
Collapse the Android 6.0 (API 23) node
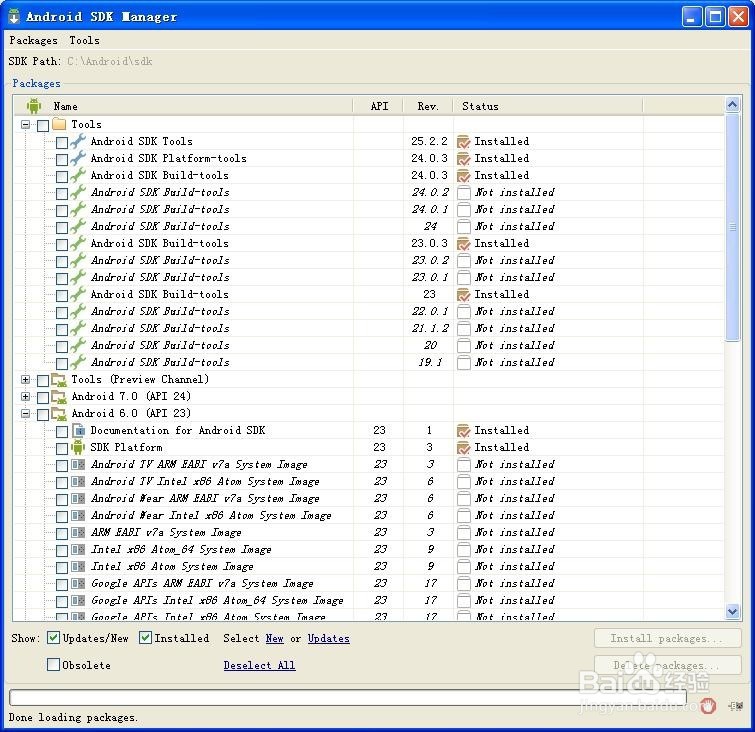pyautogui.click(x=26, y=414)
